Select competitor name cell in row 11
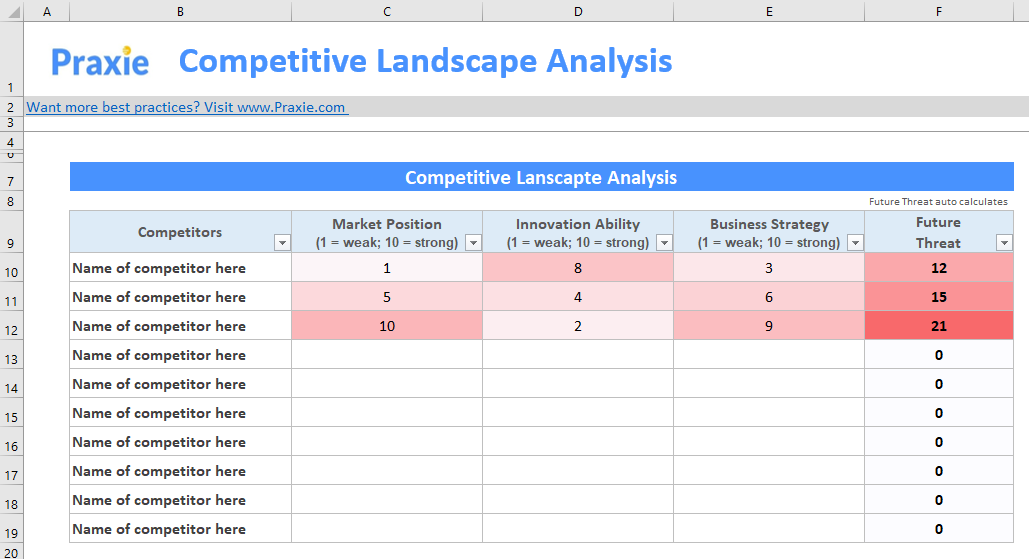1029x559 pixels. click(180, 297)
